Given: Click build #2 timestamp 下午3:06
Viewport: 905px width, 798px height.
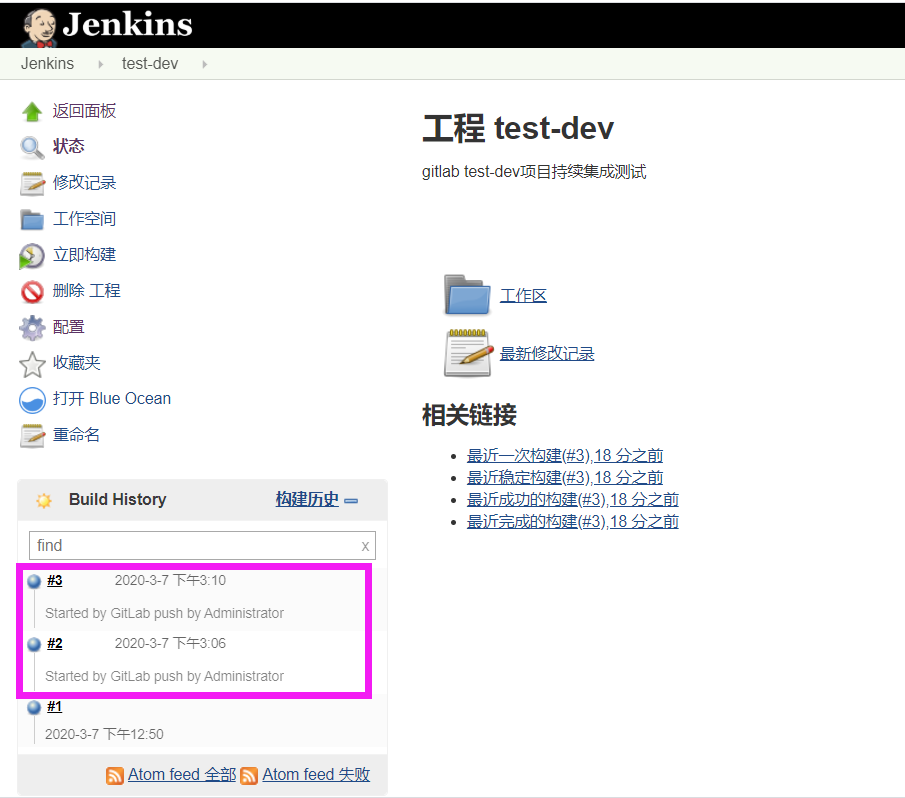Looking at the screenshot, I should 170,643.
